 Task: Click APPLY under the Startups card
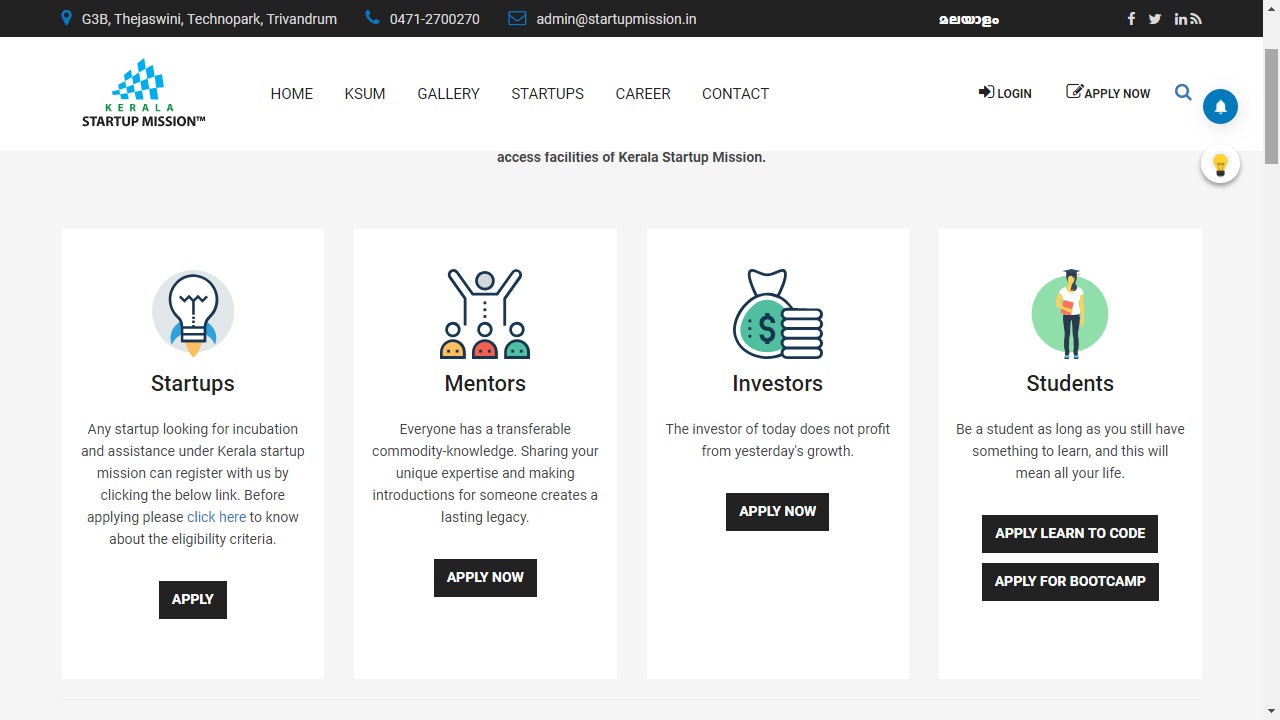point(192,599)
